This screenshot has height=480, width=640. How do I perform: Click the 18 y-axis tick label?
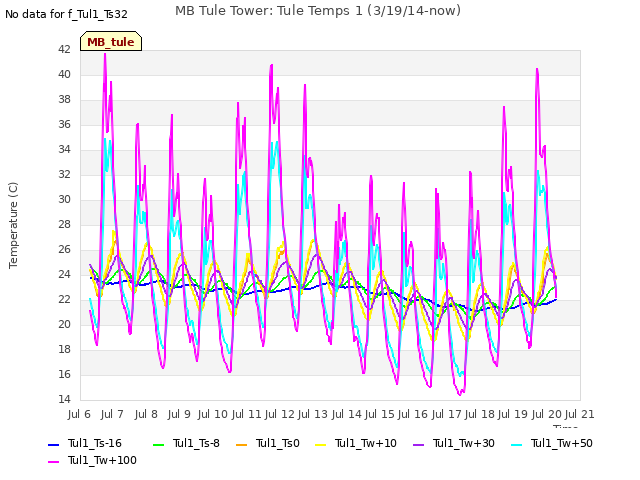click(x=64, y=349)
